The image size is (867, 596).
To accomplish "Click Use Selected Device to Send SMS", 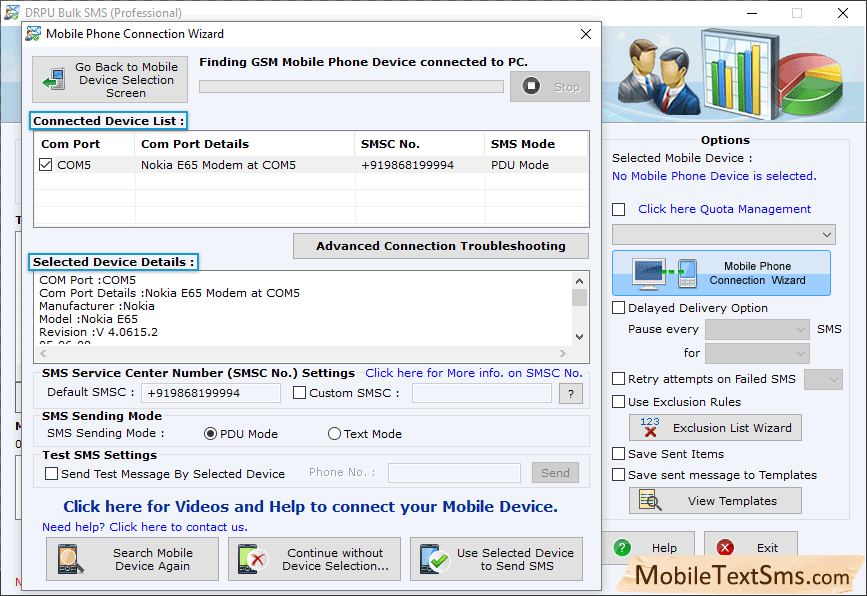I will tap(496, 559).
